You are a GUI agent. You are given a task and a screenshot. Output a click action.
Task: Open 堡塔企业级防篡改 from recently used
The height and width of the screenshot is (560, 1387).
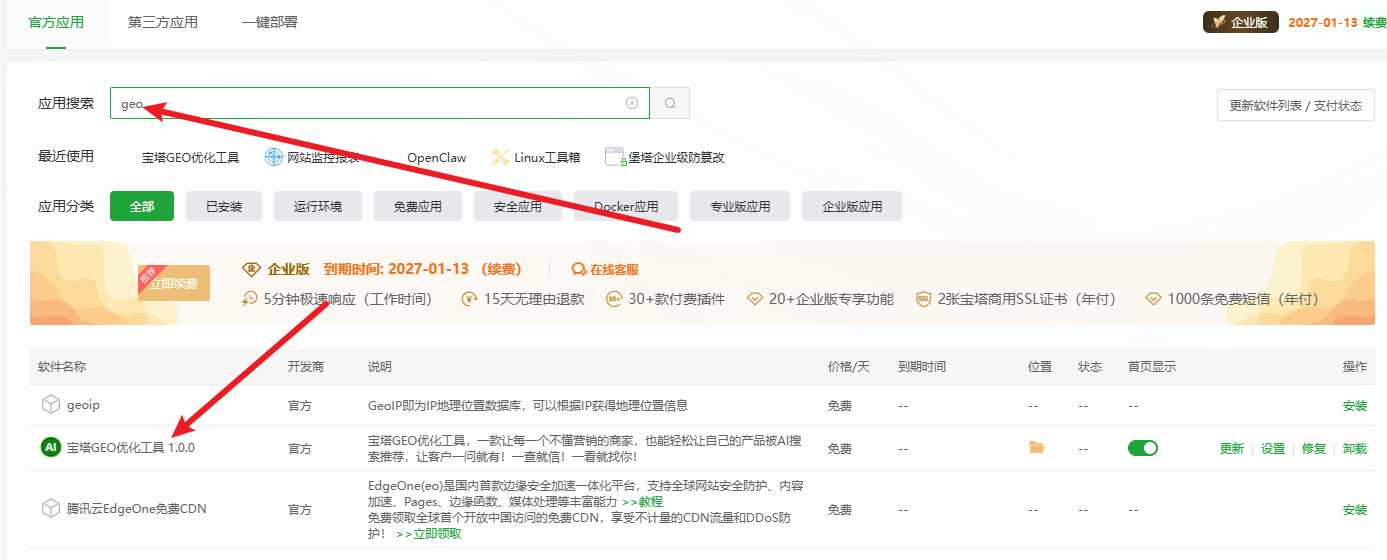(x=665, y=157)
